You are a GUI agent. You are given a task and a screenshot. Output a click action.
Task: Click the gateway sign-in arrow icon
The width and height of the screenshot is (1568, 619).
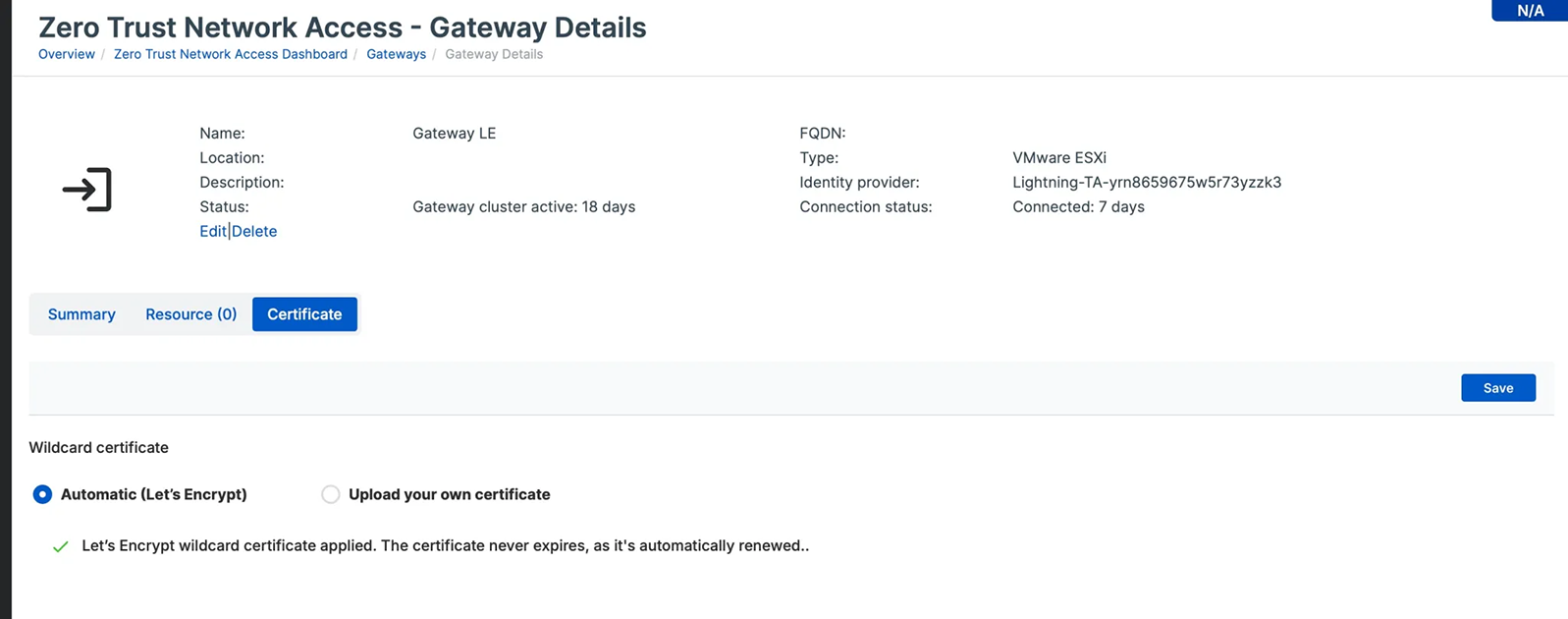(87, 190)
